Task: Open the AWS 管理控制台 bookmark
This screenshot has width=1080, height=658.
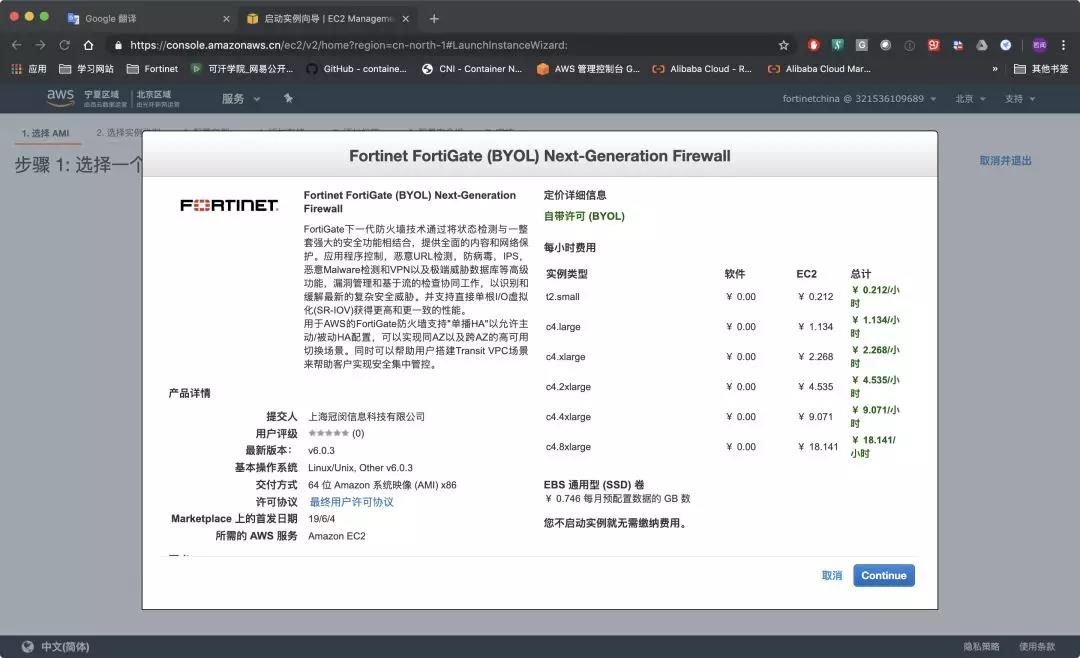Action: click(588, 69)
